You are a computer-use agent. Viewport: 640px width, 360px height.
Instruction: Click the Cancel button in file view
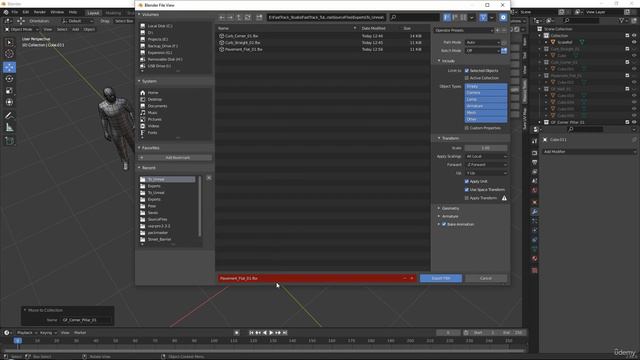pyautogui.click(x=486, y=278)
